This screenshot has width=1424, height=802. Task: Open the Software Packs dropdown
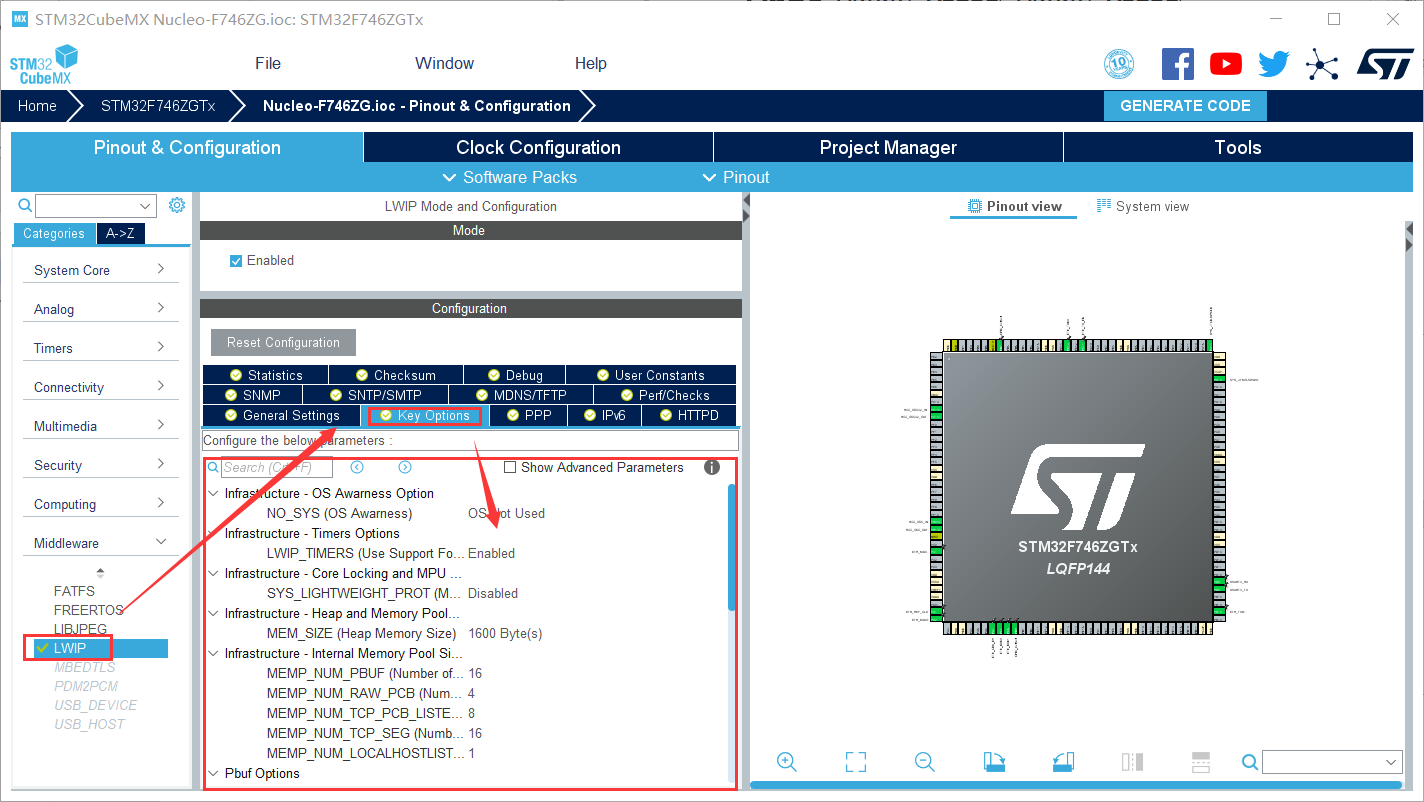point(510,177)
